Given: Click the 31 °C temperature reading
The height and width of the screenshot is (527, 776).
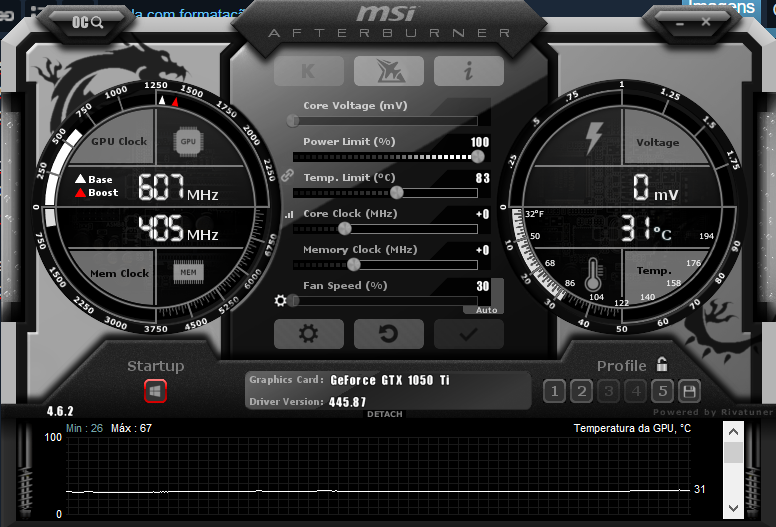Looking at the screenshot, I should tap(646, 228).
